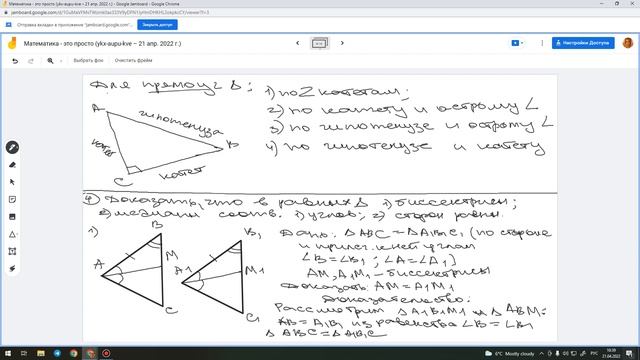Go to the previous frame
The image size is (640, 360).
pyautogui.click(x=298, y=43)
